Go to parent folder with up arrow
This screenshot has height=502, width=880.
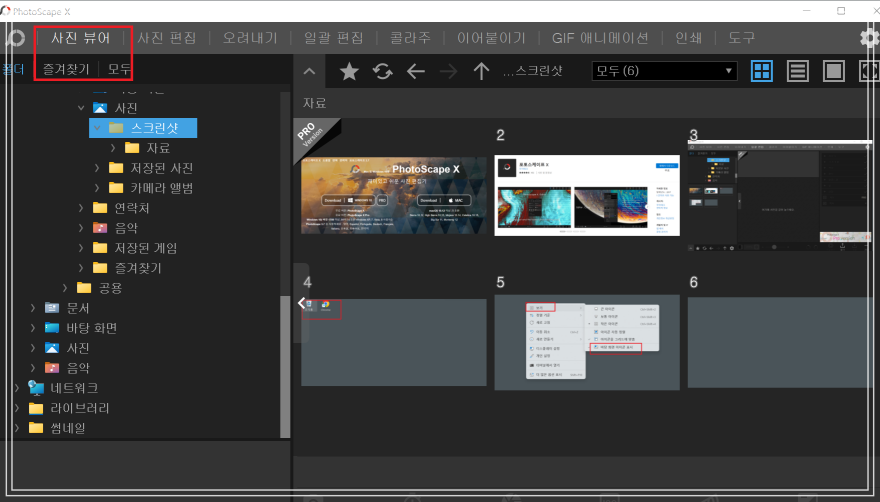tap(481, 71)
